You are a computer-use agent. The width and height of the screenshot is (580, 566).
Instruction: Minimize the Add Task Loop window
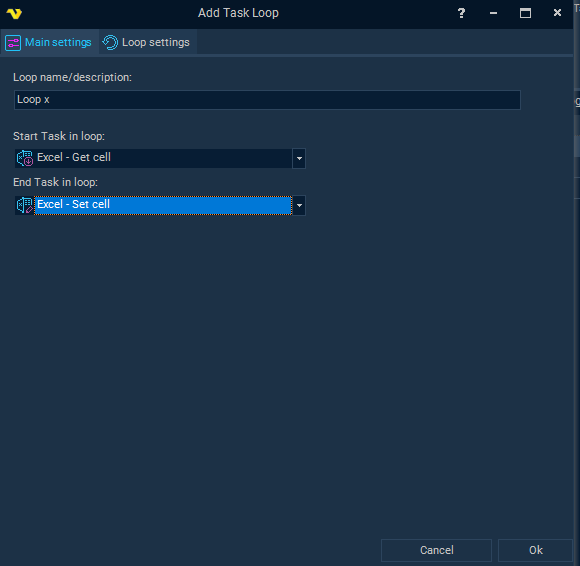(x=493, y=13)
